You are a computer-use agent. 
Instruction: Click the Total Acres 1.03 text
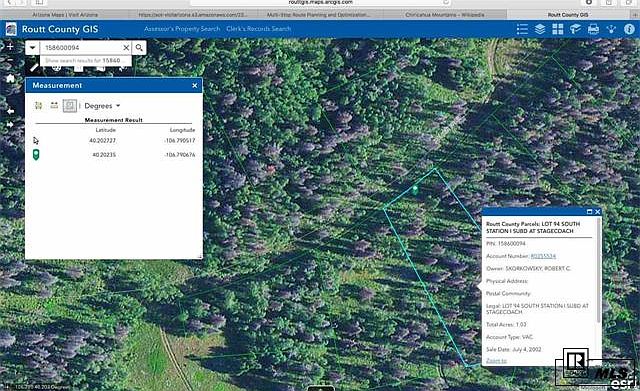click(506, 324)
